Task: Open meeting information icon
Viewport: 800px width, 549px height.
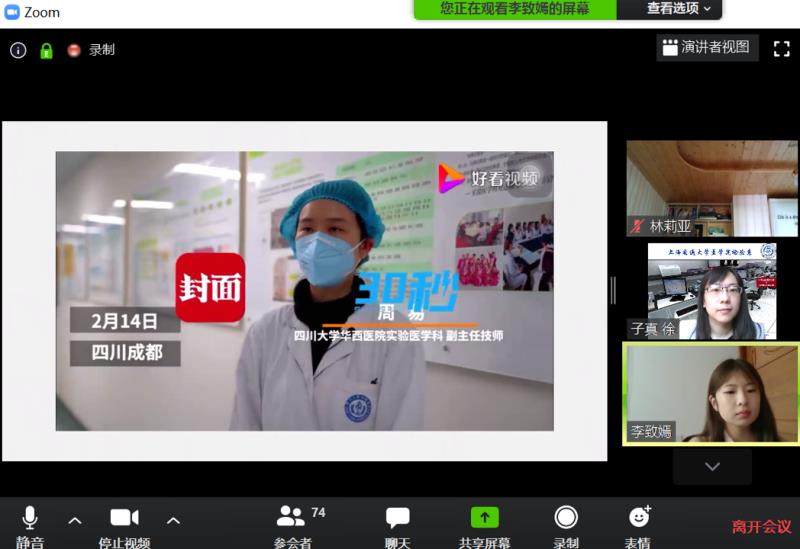Action: [x=18, y=50]
